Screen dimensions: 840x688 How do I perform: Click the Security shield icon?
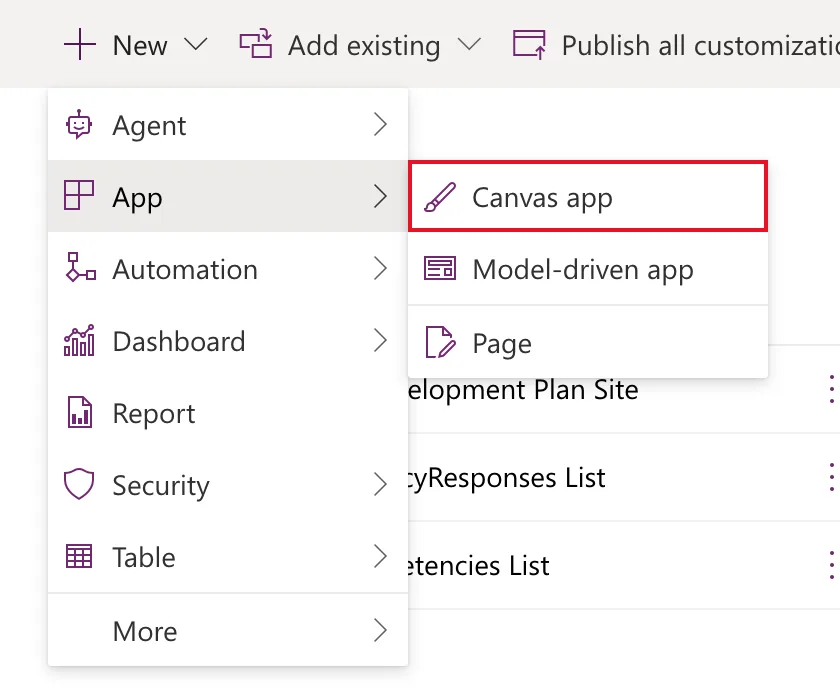click(79, 484)
